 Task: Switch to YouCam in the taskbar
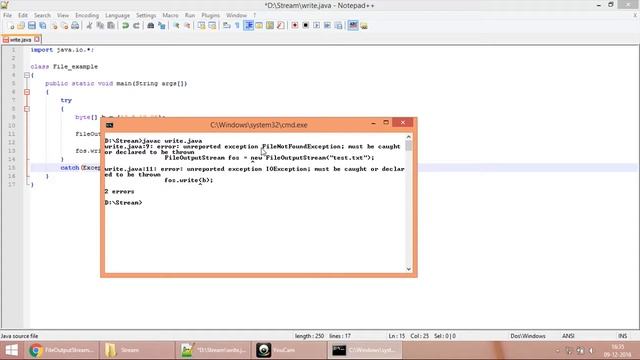click(x=289, y=350)
